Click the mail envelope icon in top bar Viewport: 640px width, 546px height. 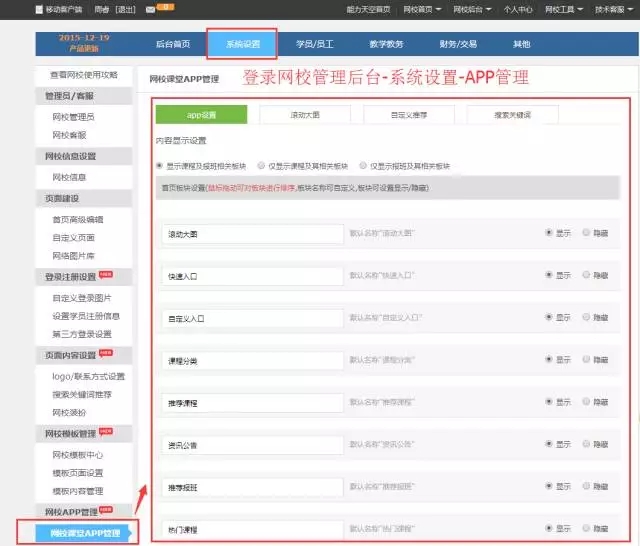(149, 9)
